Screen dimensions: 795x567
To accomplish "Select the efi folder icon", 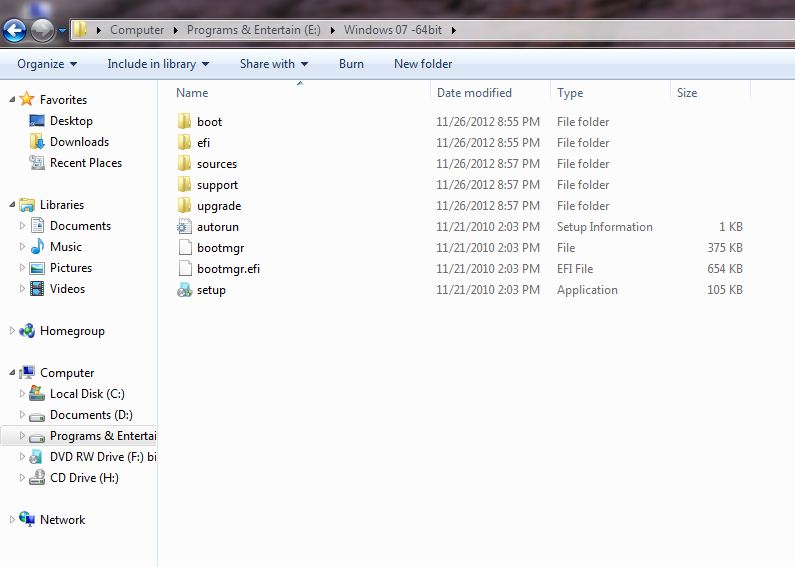I will (185, 142).
